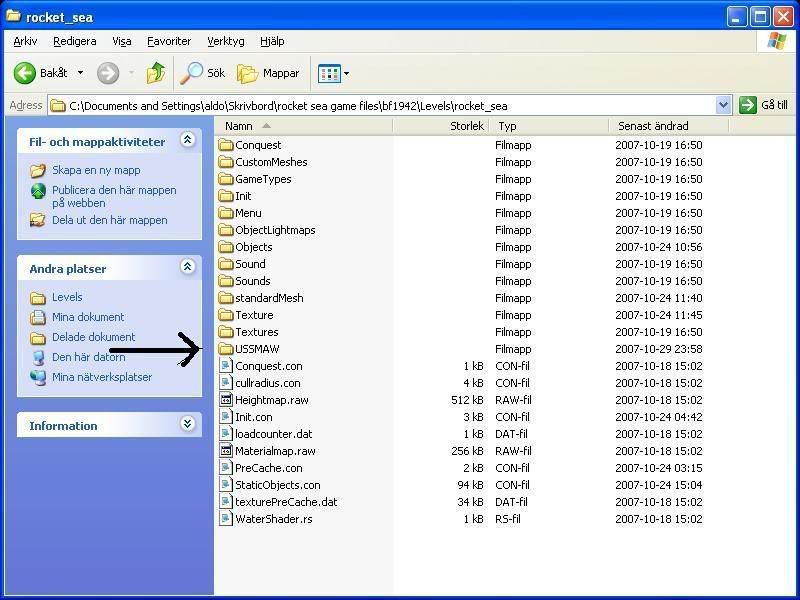800x600 pixels.
Task: Select the WaterShader.rs file name
Action: [x=273, y=519]
